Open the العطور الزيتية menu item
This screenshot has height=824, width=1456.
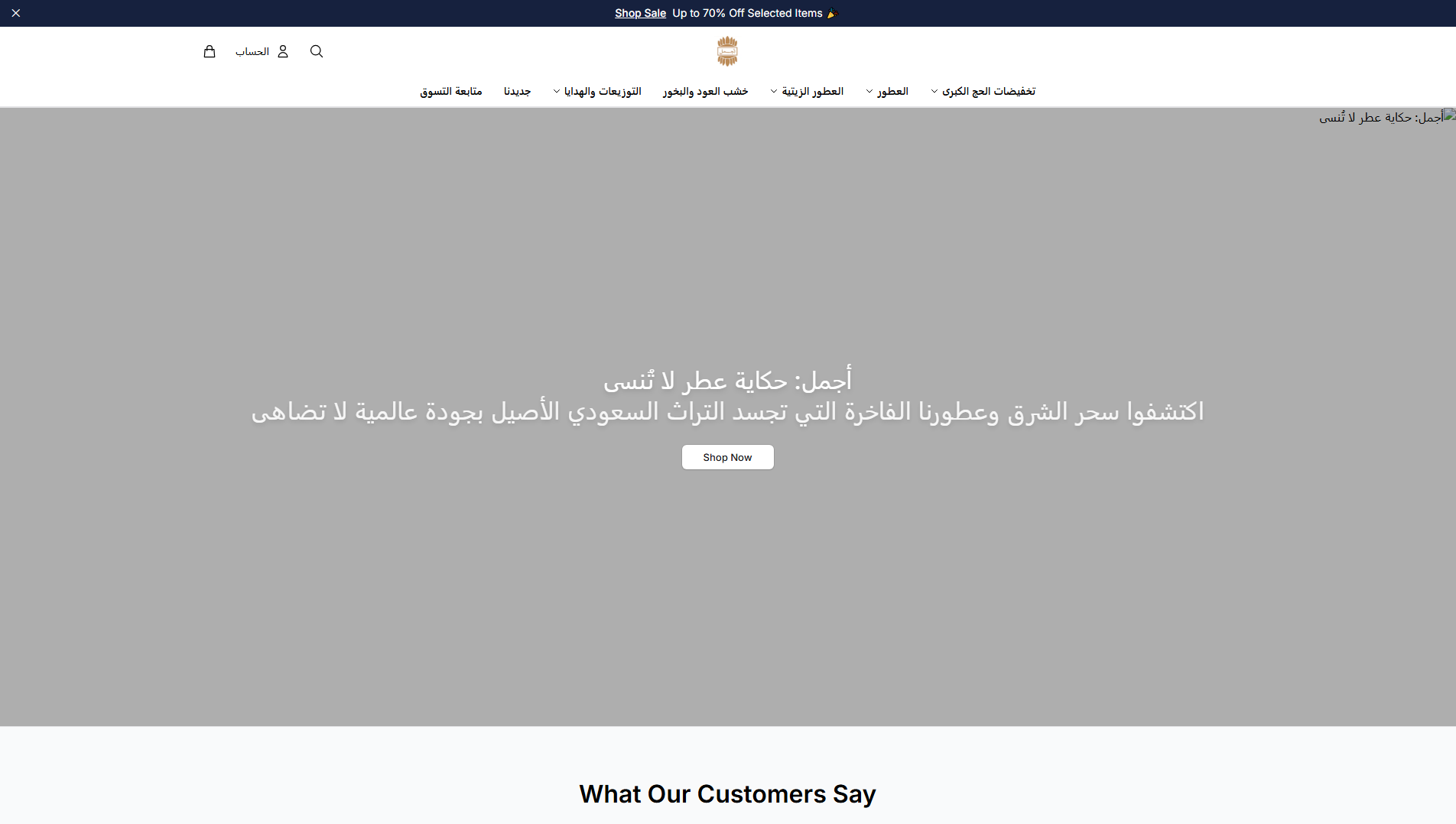click(812, 91)
